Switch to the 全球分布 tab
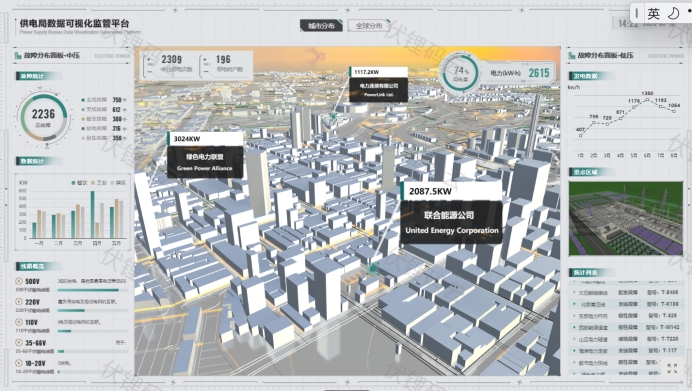 point(369,26)
